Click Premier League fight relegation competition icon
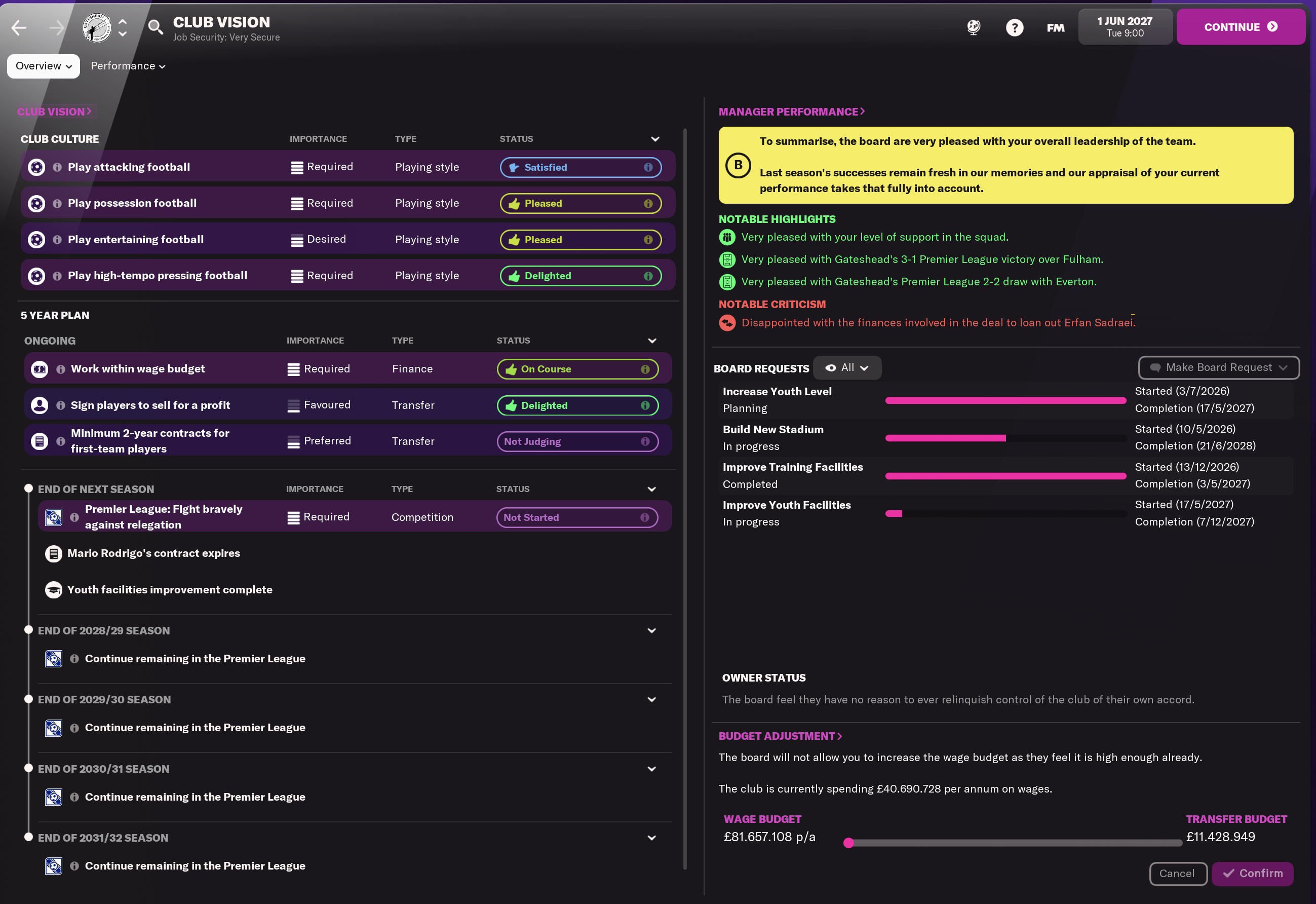Image resolution: width=1316 pixels, height=904 pixels. [54, 517]
